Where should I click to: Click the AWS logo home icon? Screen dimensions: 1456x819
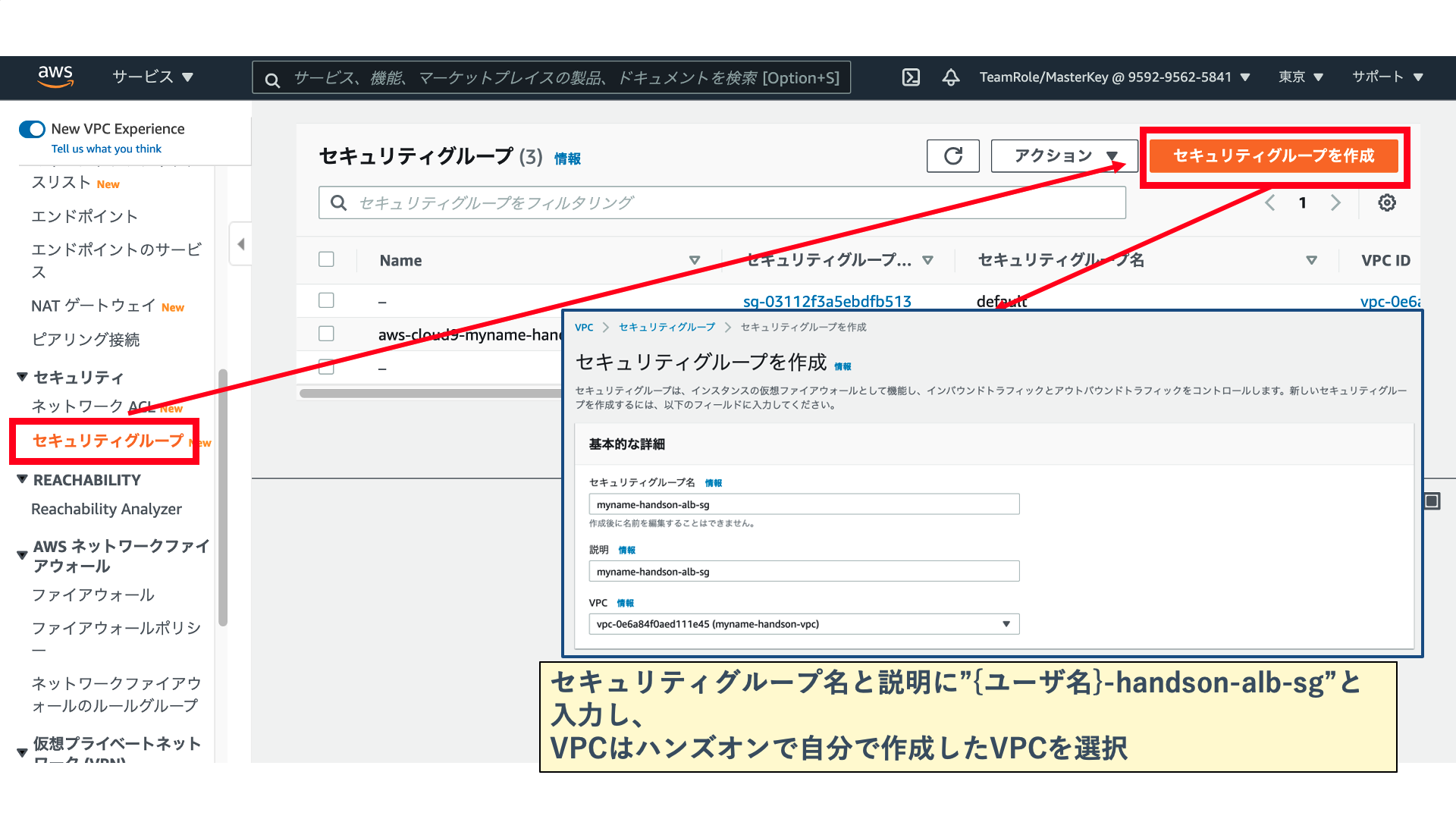click(55, 77)
